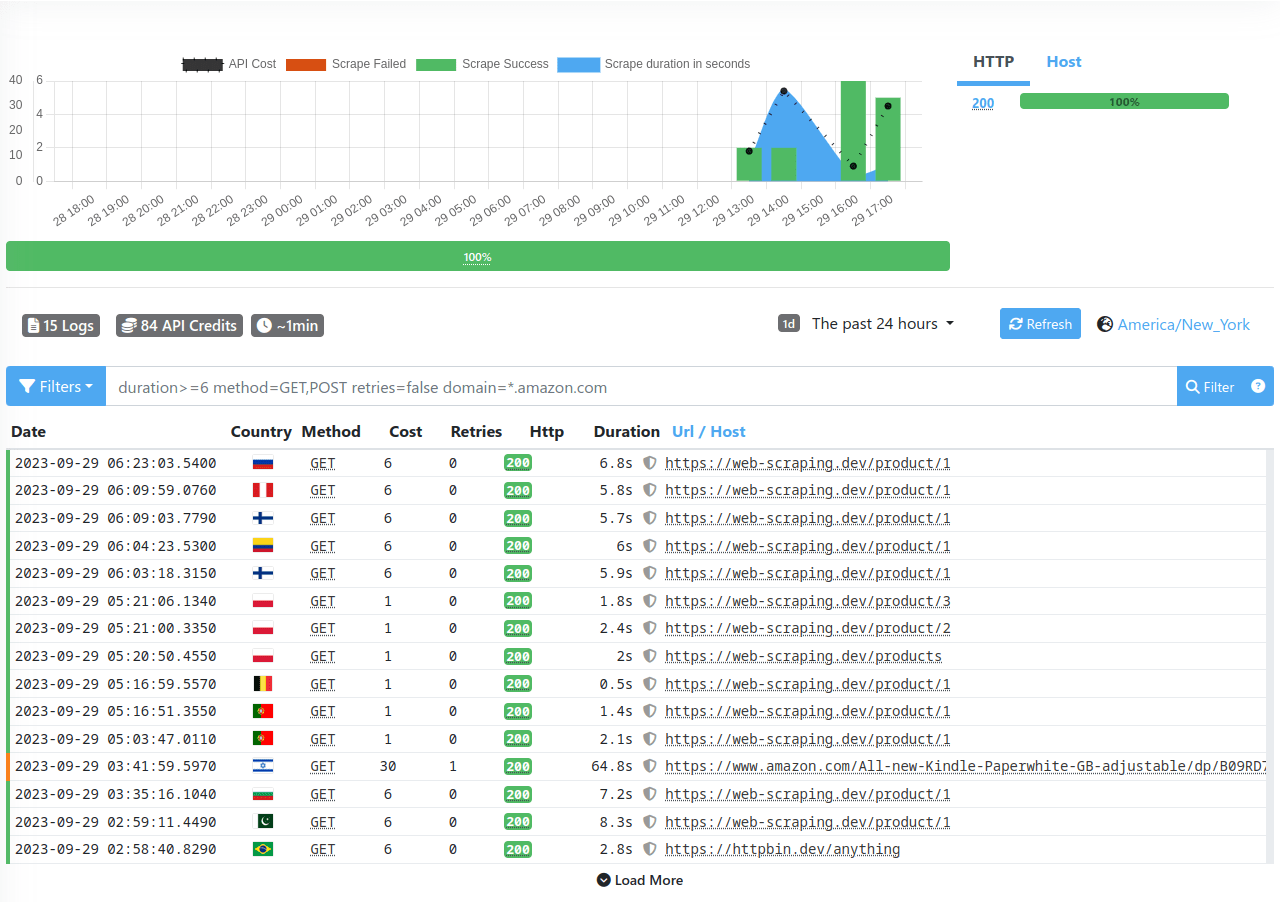The height and width of the screenshot is (902, 1280).
Task: Click the globe icon beside America/New_York
Action: 1105,323
